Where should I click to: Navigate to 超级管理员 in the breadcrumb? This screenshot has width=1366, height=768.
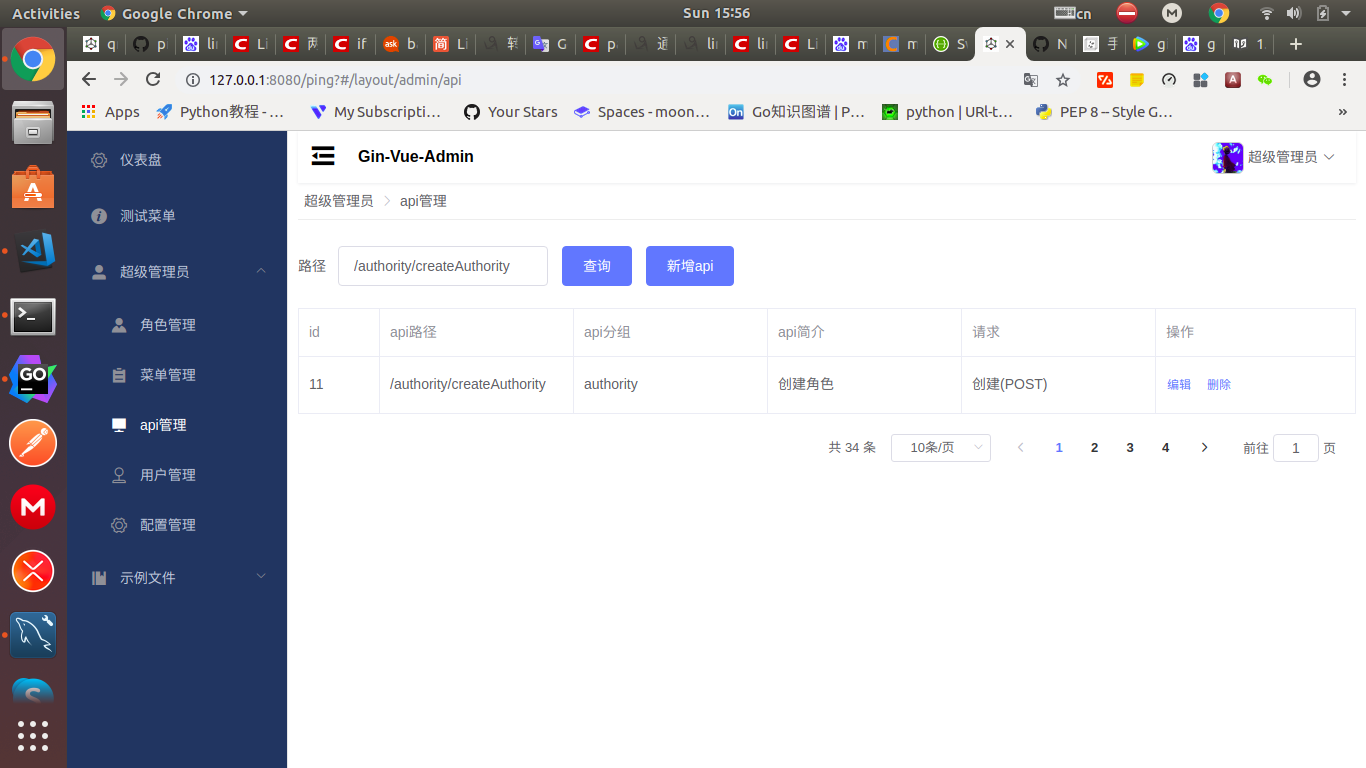coord(338,200)
